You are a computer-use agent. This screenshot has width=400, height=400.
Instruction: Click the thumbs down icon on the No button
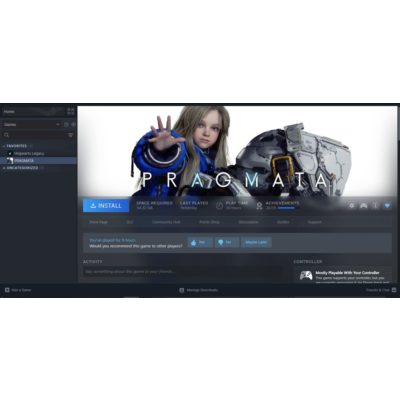click(220, 242)
